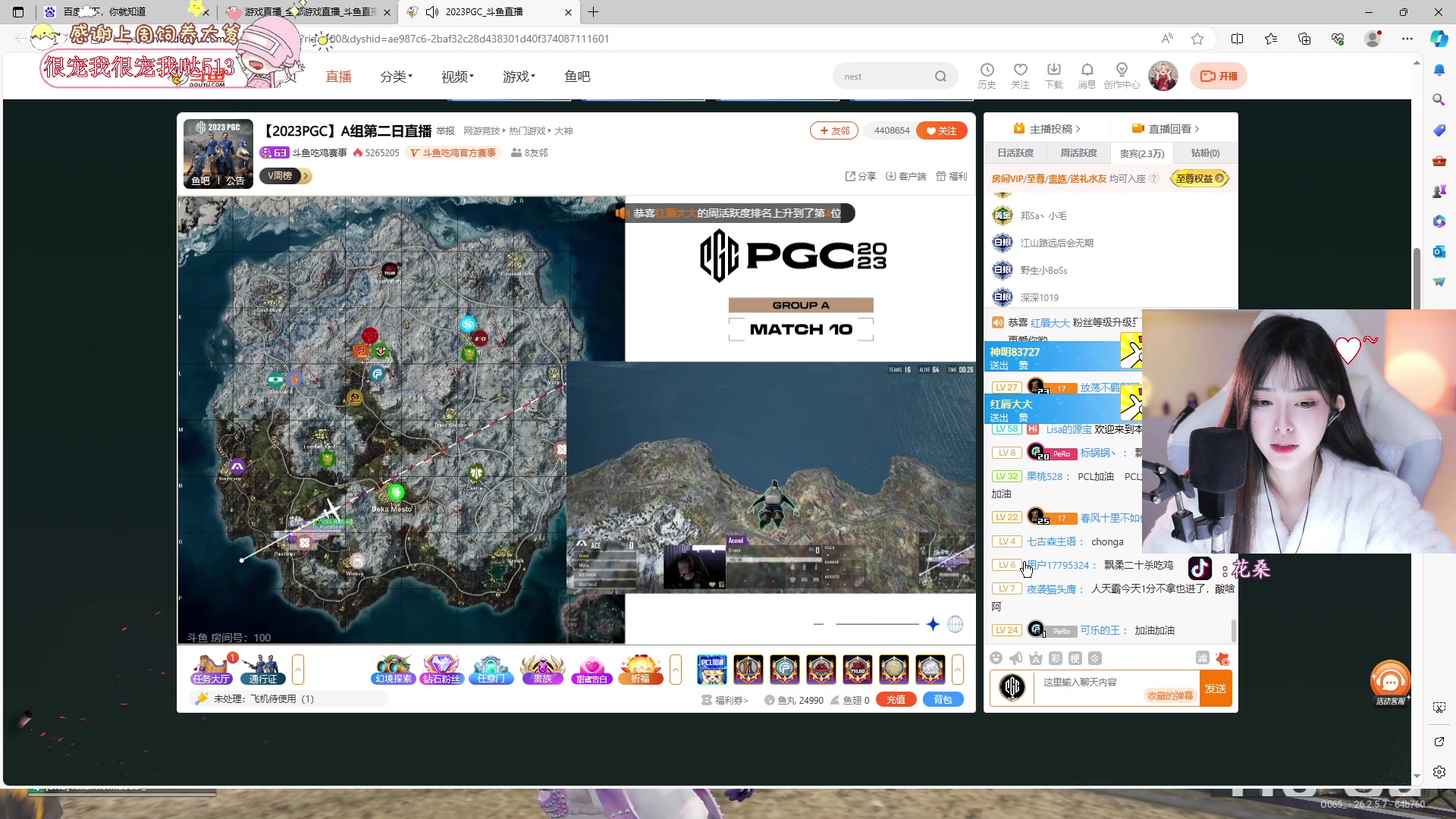The height and width of the screenshot is (819, 1456).
Task: Click the 充值 recharge button
Action: pyautogui.click(x=896, y=700)
